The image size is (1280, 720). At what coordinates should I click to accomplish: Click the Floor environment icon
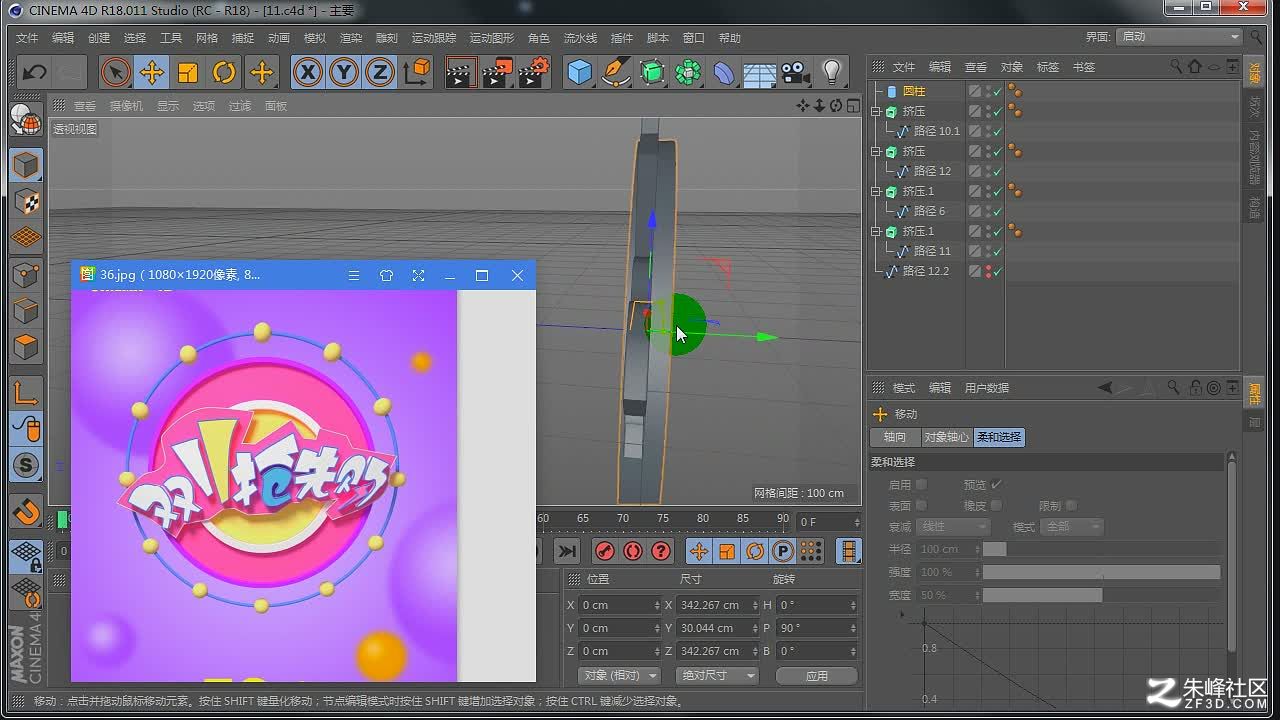click(x=760, y=72)
